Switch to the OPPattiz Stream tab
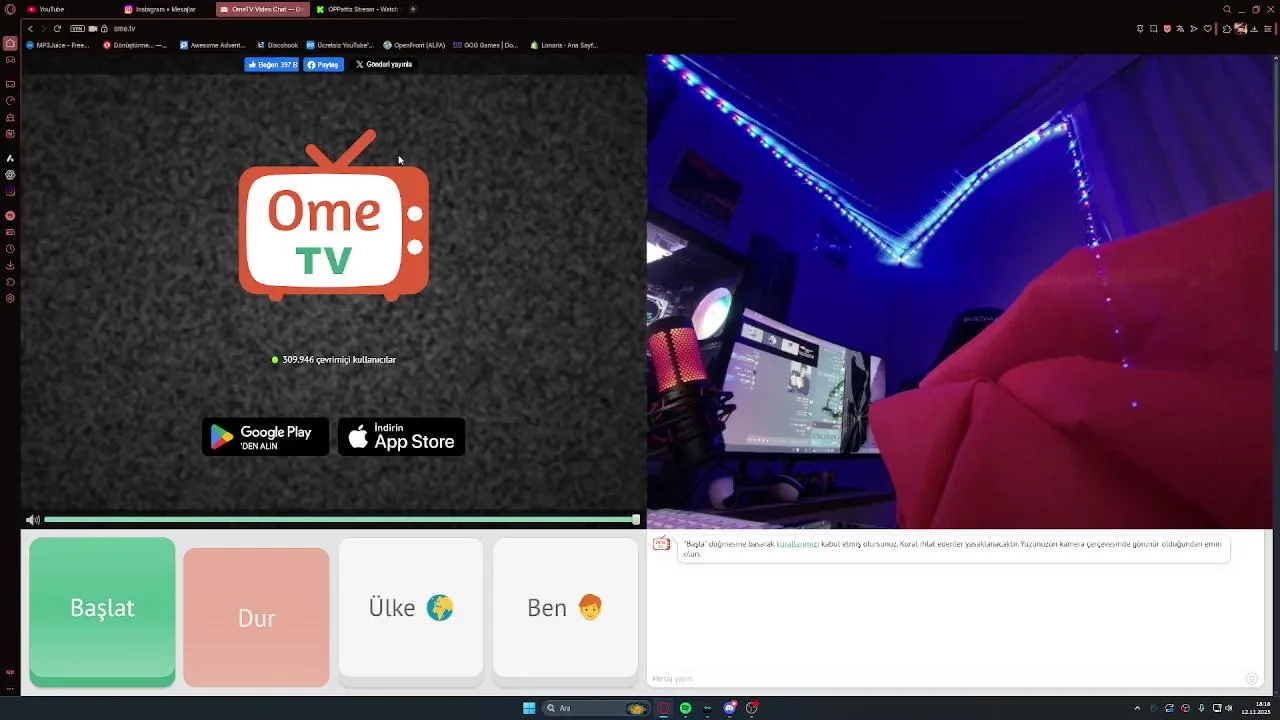The image size is (1280, 720). coord(357,9)
